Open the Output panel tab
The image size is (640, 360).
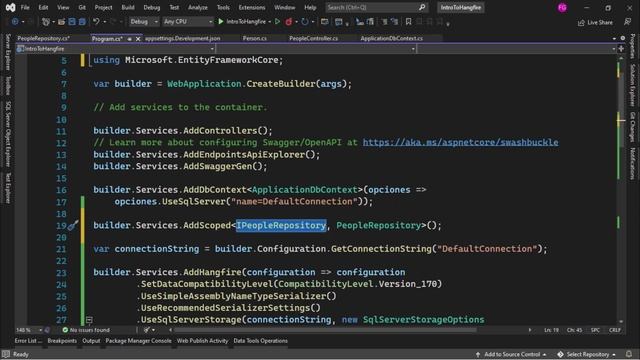pos(91,341)
